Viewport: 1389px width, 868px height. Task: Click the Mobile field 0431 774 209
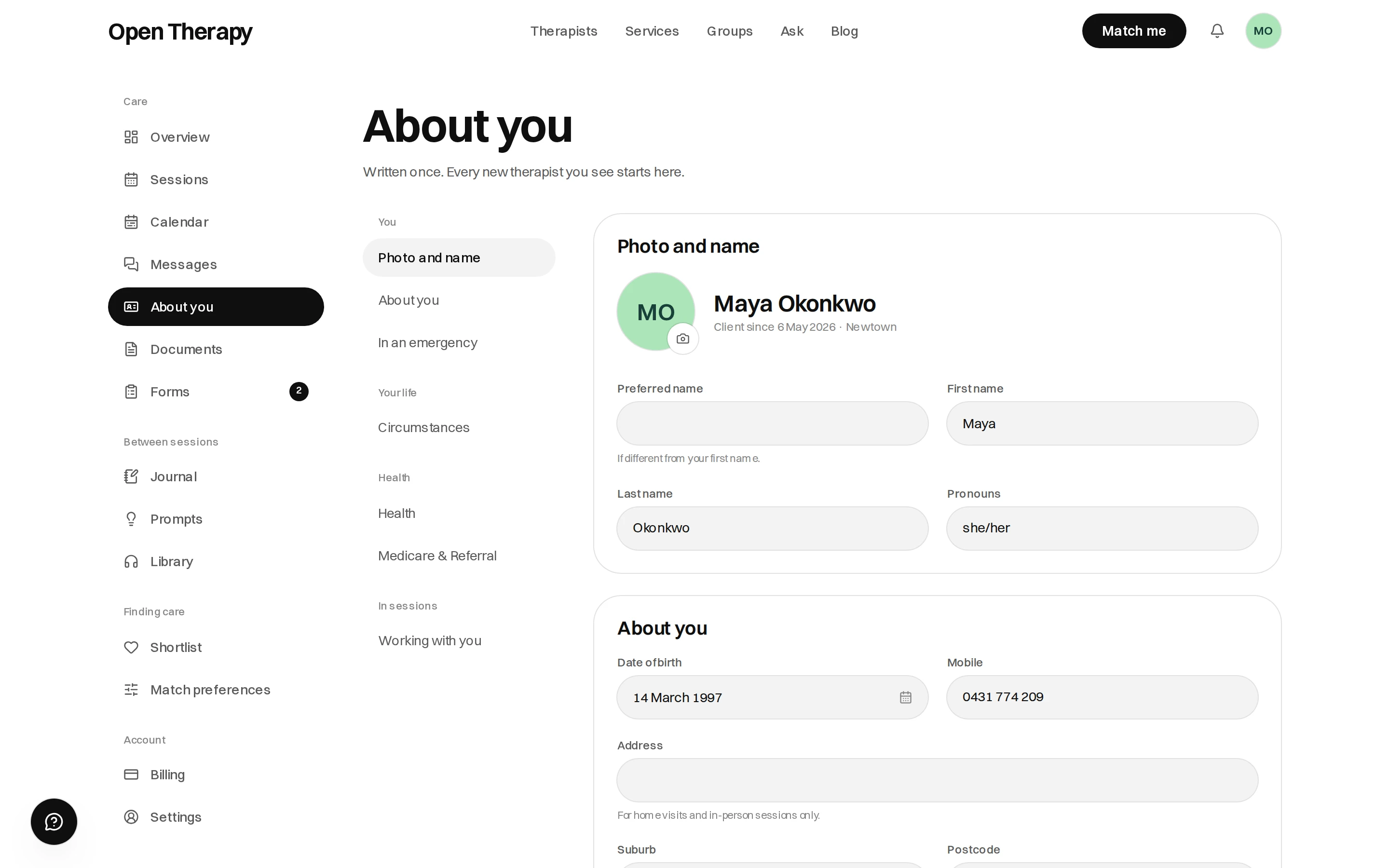tap(1102, 697)
